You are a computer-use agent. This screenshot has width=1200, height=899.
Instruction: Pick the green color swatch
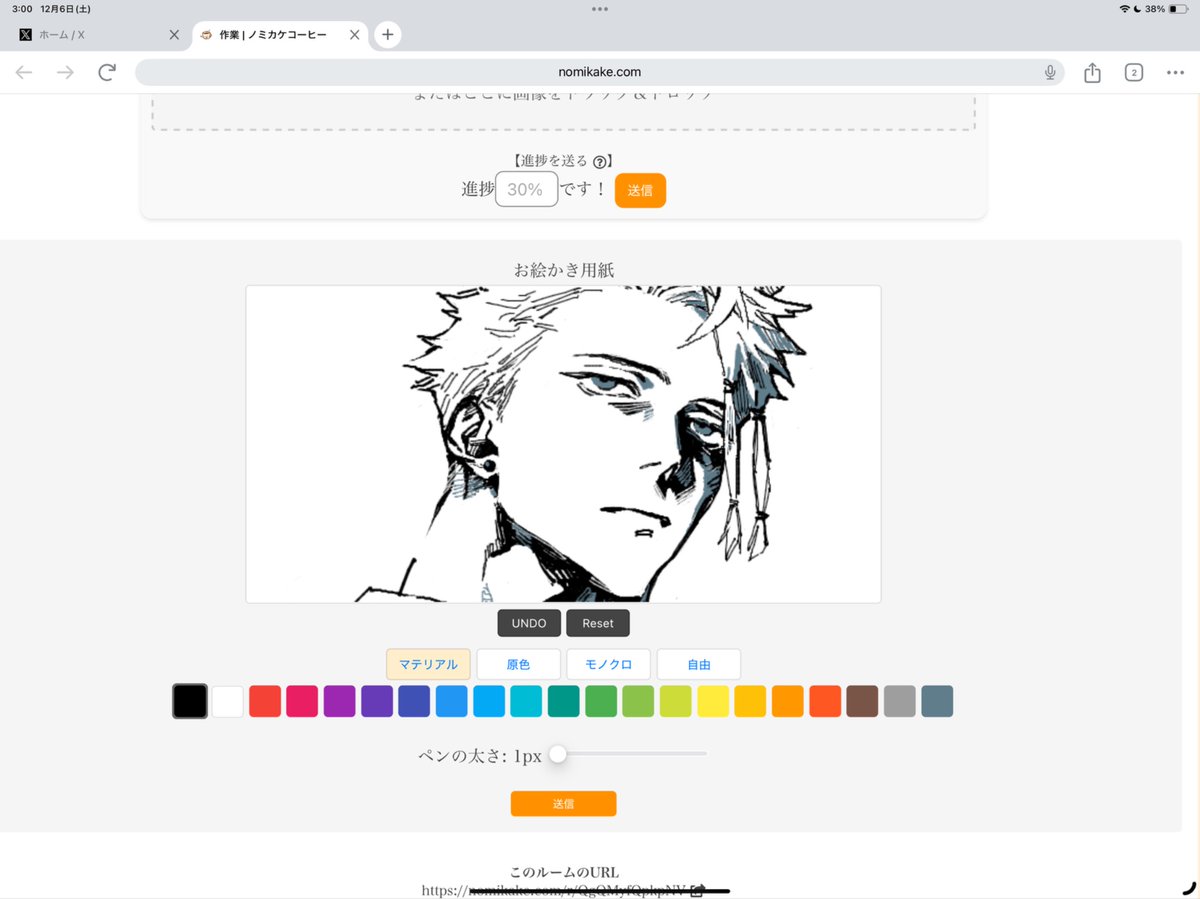point(601,701)
